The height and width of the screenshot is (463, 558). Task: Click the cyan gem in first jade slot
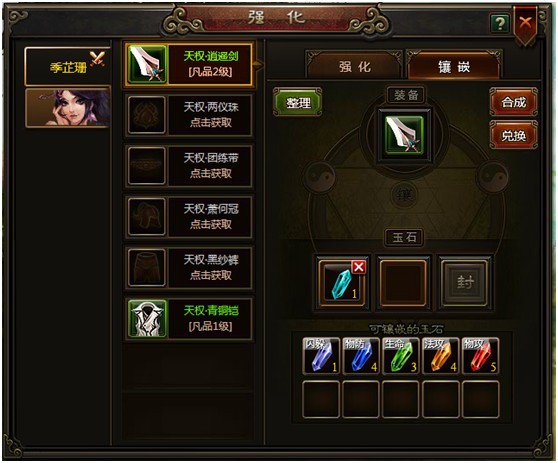click(x=342, y=283)
